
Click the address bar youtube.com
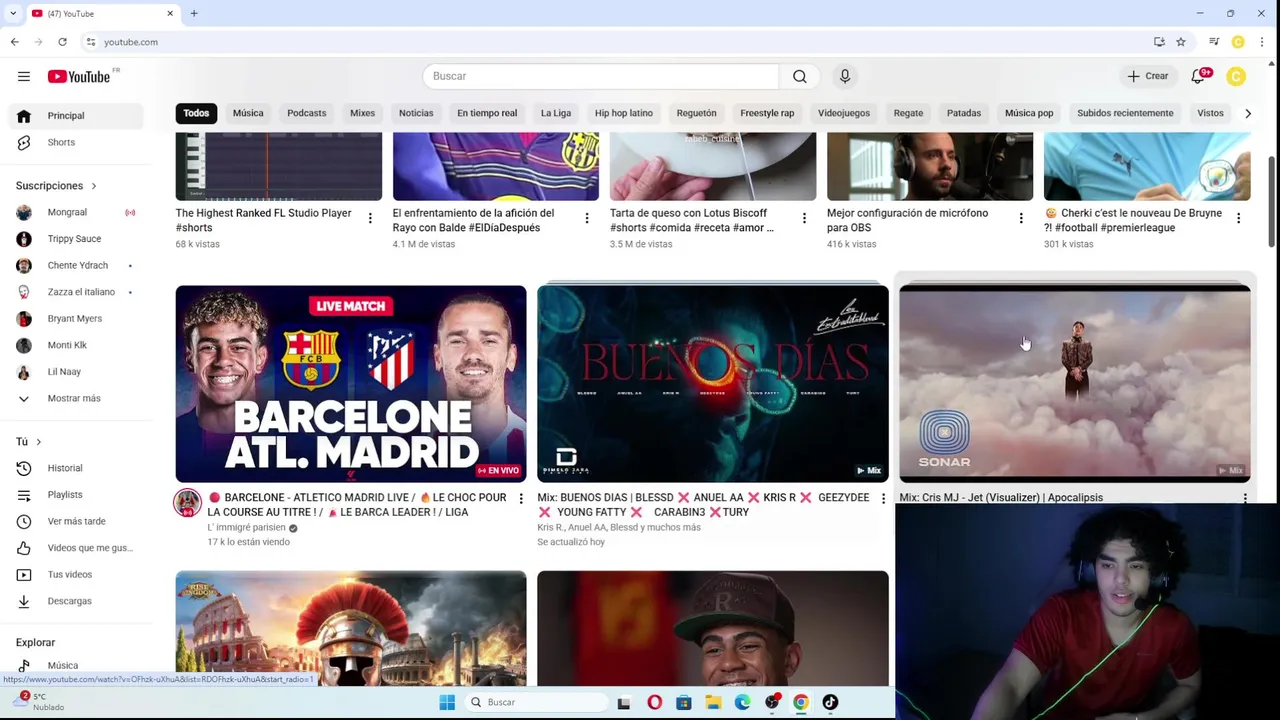point(131,42)
